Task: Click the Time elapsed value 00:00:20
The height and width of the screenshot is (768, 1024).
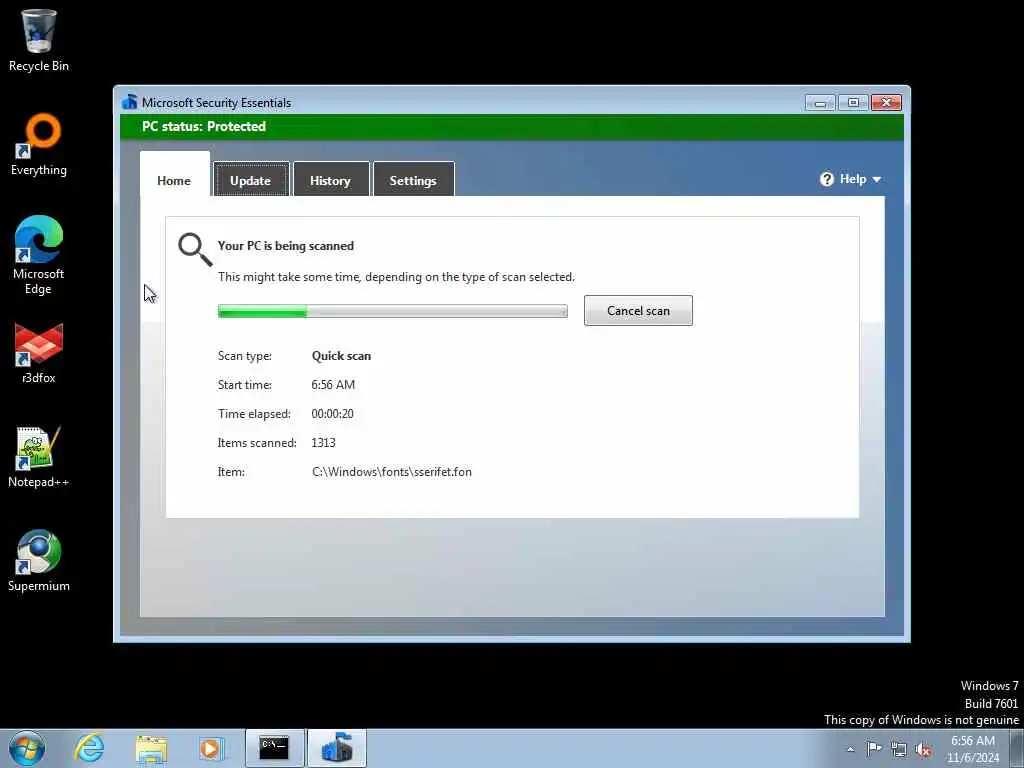Action: pyautogui.click(x=332, y=413)
